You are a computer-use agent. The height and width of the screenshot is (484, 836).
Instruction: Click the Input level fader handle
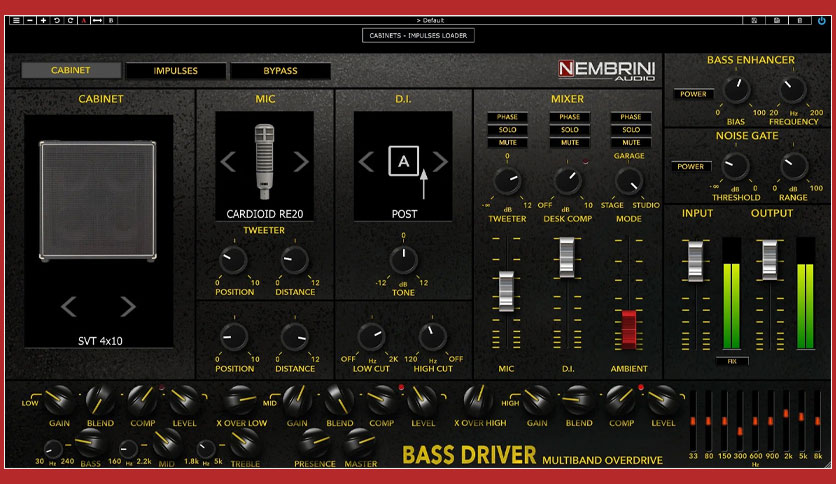coord(695,261)
